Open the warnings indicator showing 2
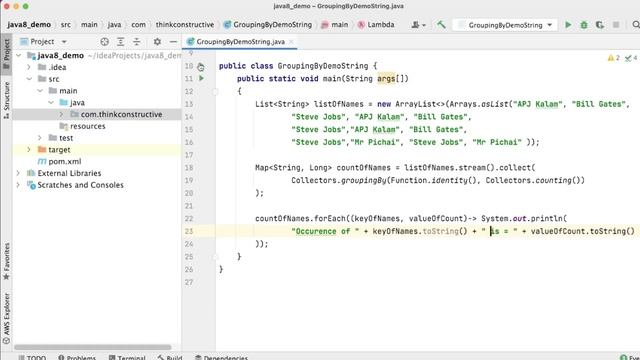 (x=613, y=58)
